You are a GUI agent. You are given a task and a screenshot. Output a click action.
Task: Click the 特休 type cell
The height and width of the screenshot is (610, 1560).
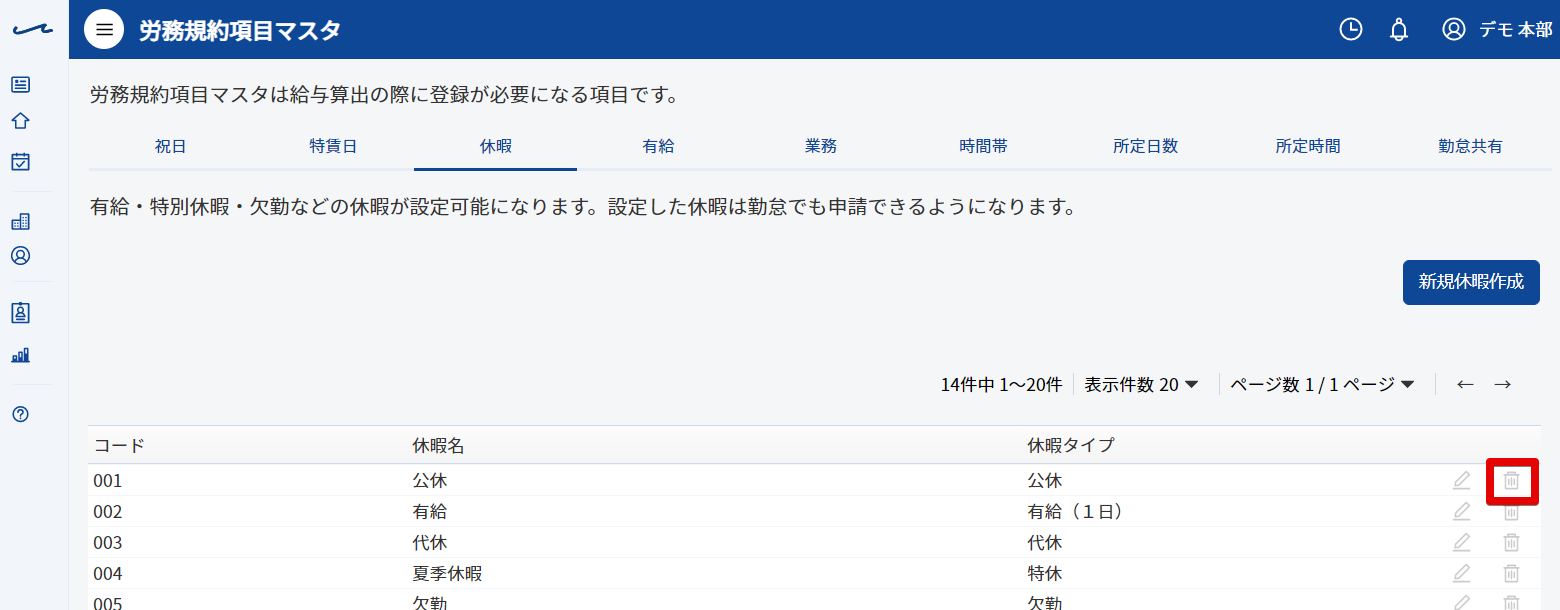(1045, 574)
